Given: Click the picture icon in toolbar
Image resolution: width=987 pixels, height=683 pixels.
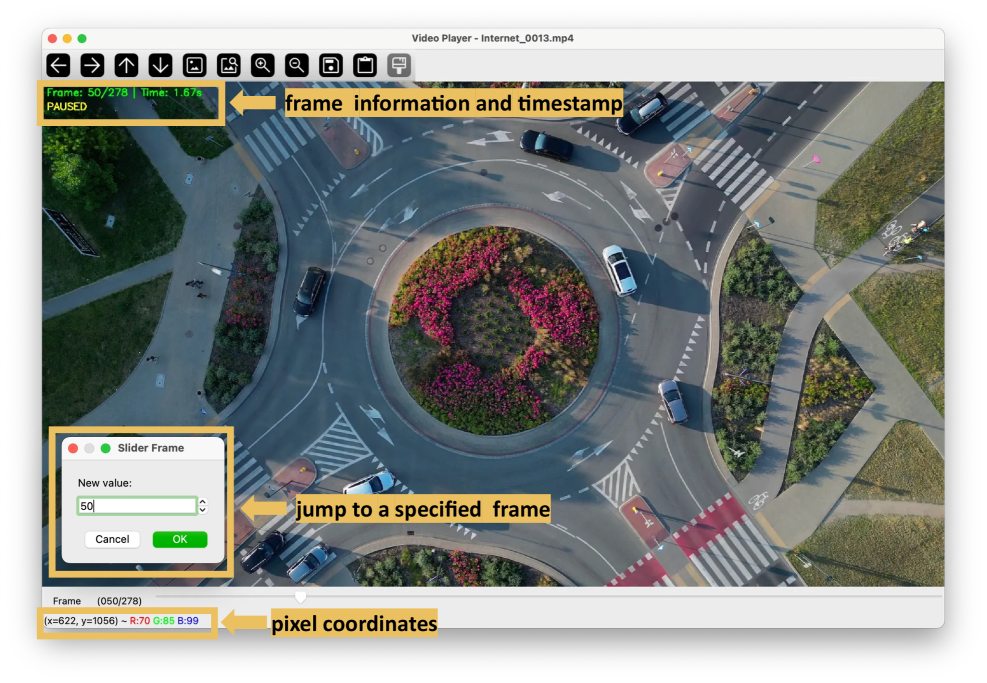Looking at the screenshot, I should pyautogui.click(x=195, y=66).
